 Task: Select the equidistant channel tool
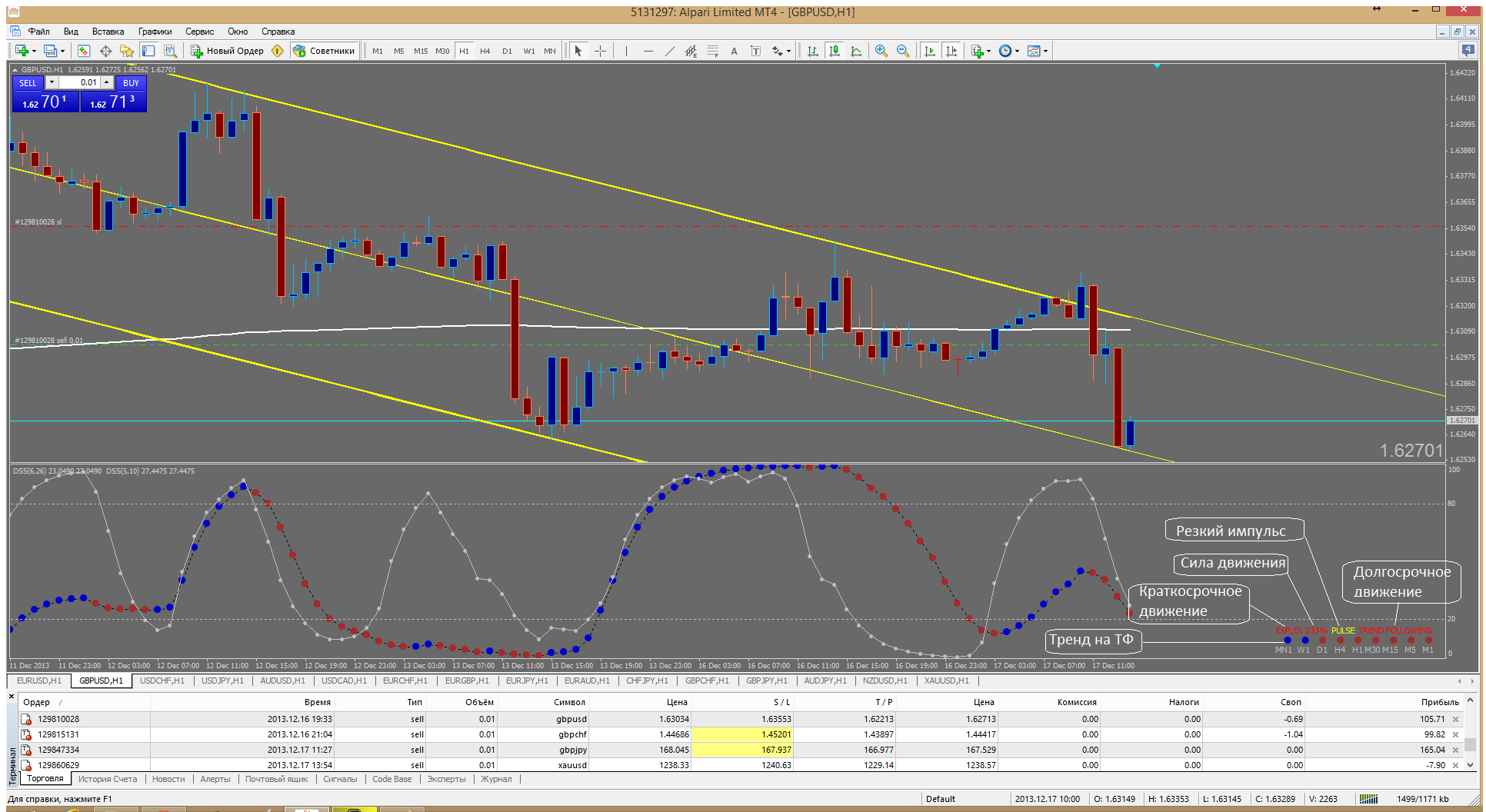[691, 51]
